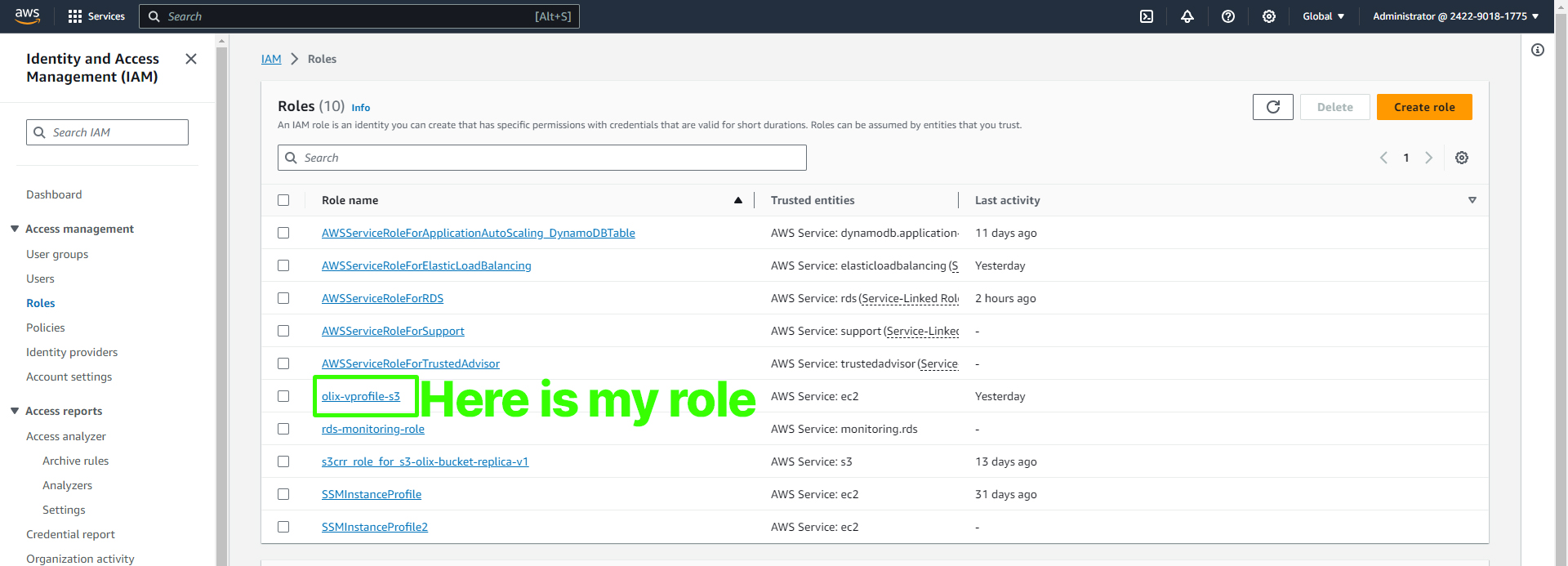This screenshot has height=566, width=1568.
Task: Check the rds-monitoring-role row
Action: coord(283,429)
